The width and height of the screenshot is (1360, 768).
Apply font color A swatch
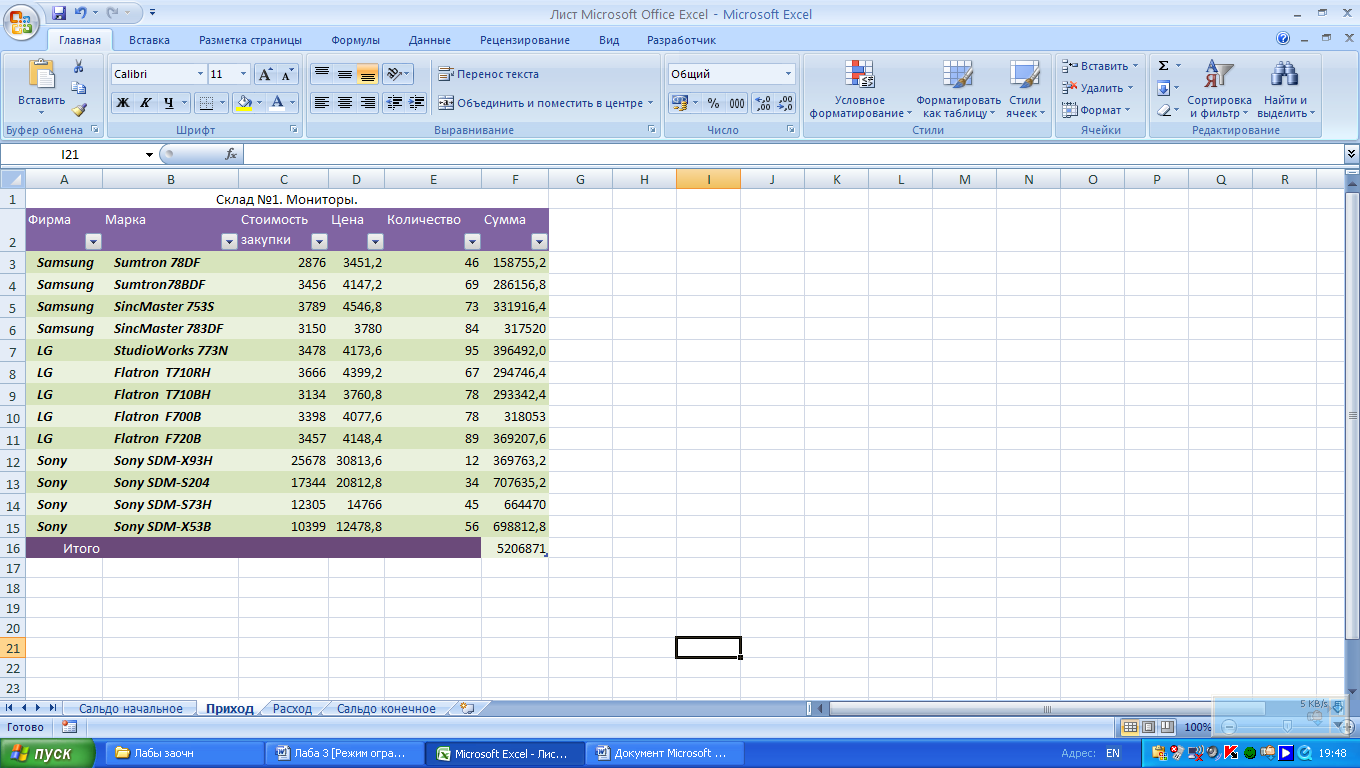tap(277, 102)
